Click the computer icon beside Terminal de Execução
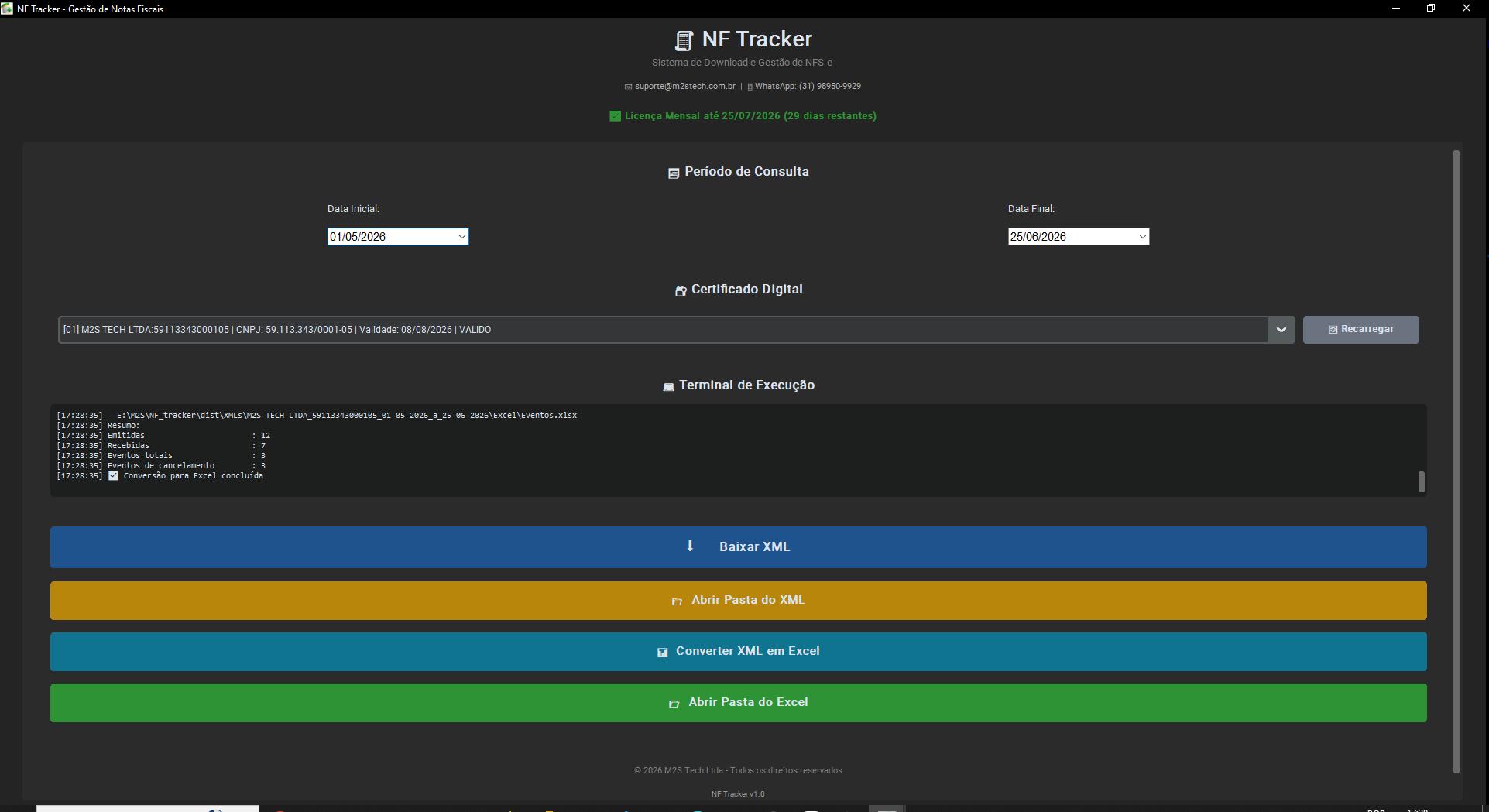The width and height of the screenshot is (1489, 812). pos(668,386)
